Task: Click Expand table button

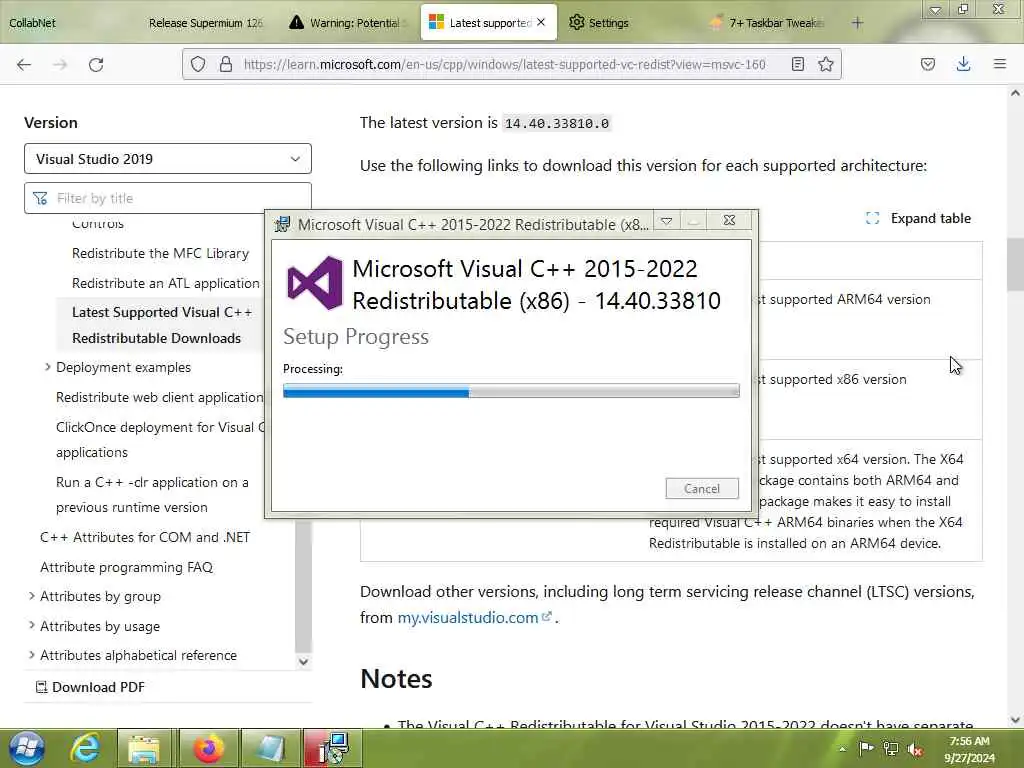Action: pyautogui.click(x=918, y=218)
